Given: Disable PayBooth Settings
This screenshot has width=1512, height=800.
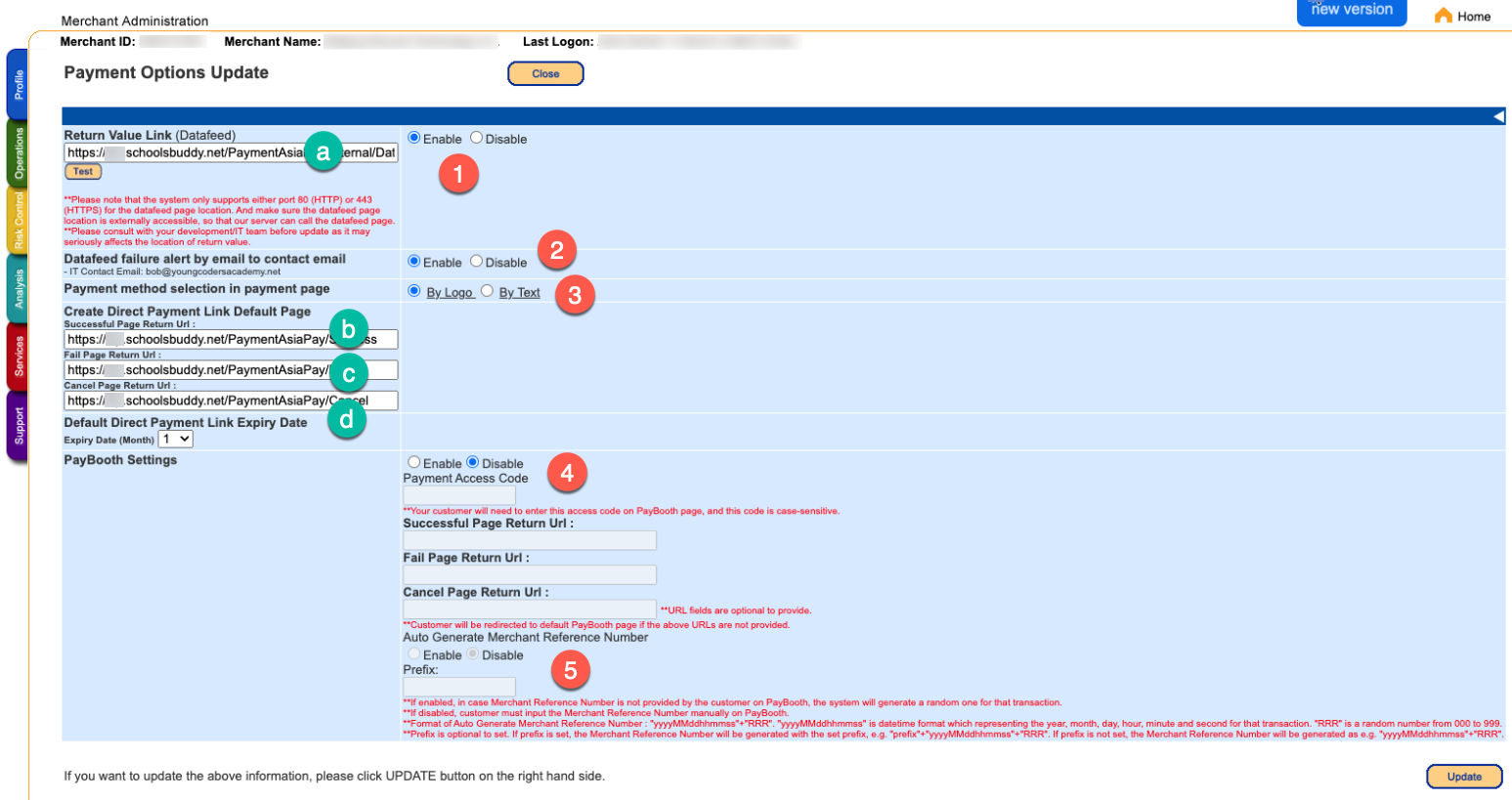Looking at the screenshot, I should [x=473, y=462].
